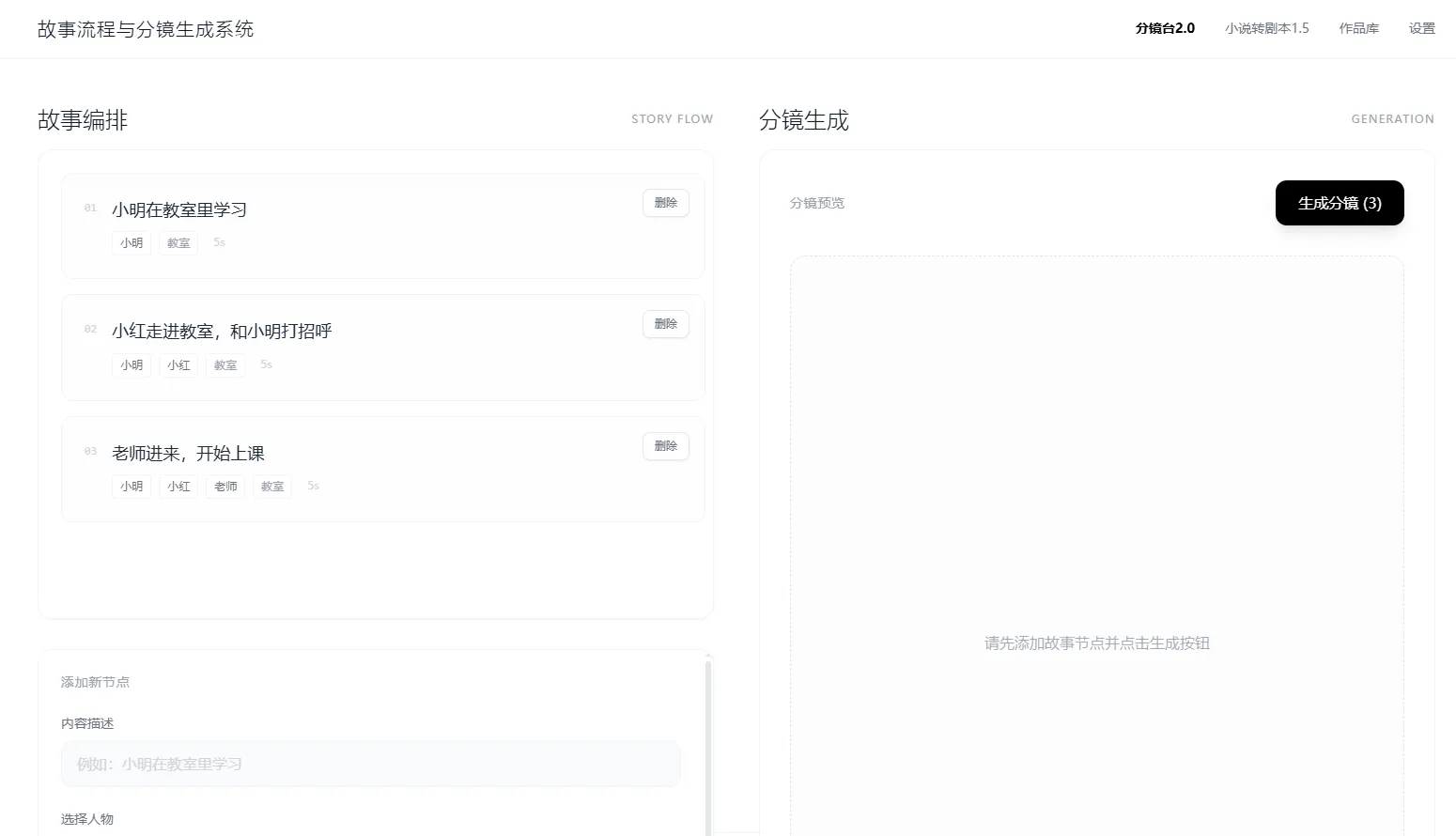Open 设置 in the top navigation
Screen dimensions: 1456x836
tap(1421, 28)
